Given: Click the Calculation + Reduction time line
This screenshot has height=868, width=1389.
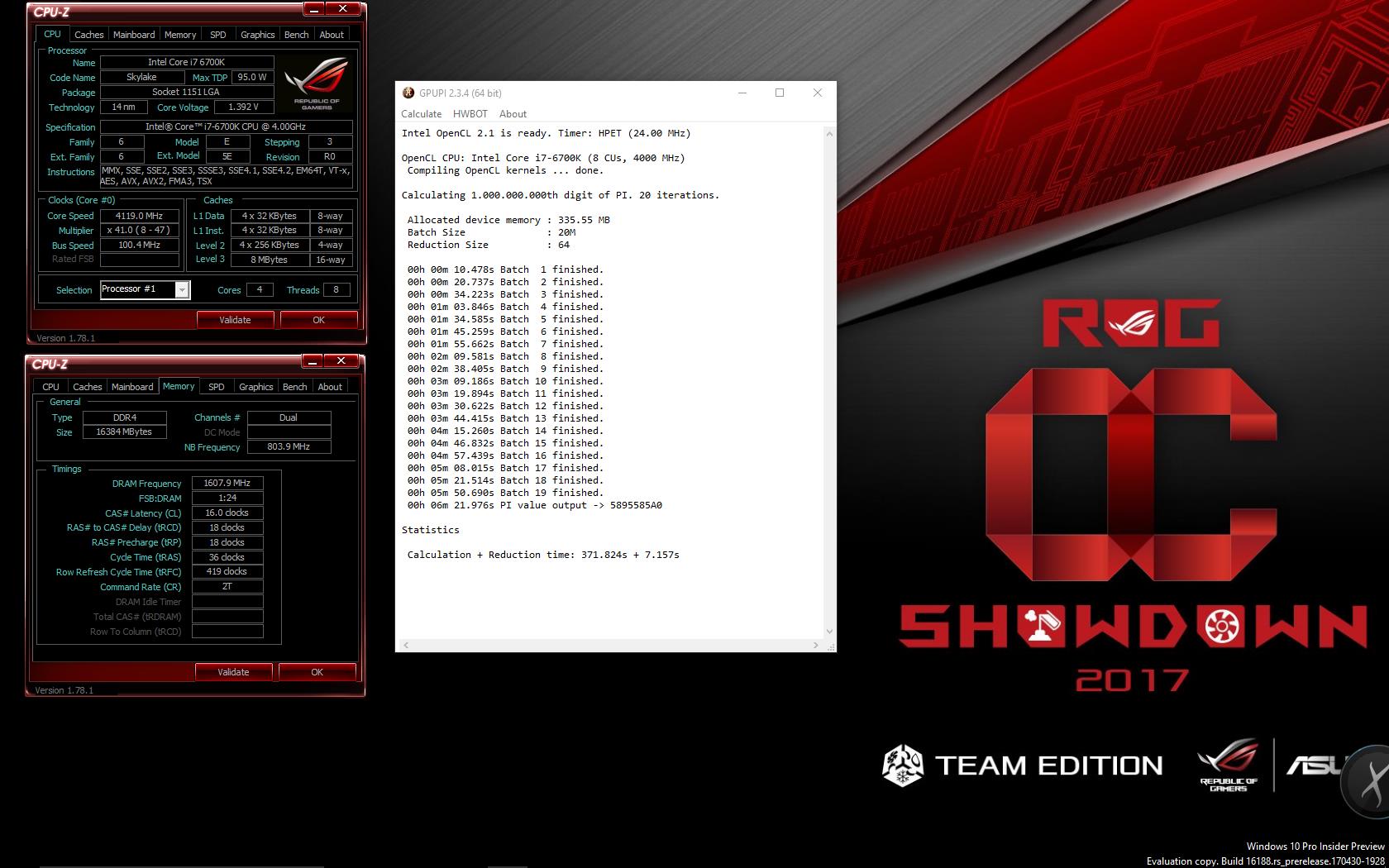Looking at the screenshot, I should coord(543,555).
